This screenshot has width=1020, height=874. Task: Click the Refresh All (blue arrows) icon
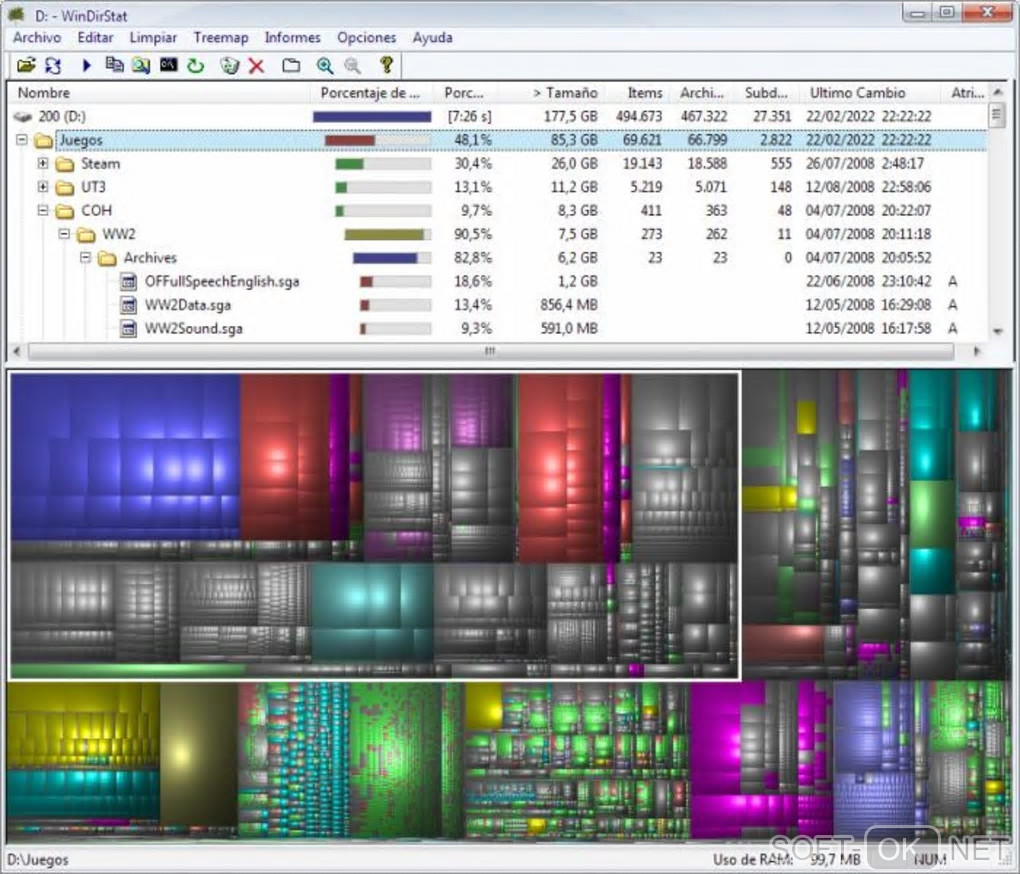[53, 66]
